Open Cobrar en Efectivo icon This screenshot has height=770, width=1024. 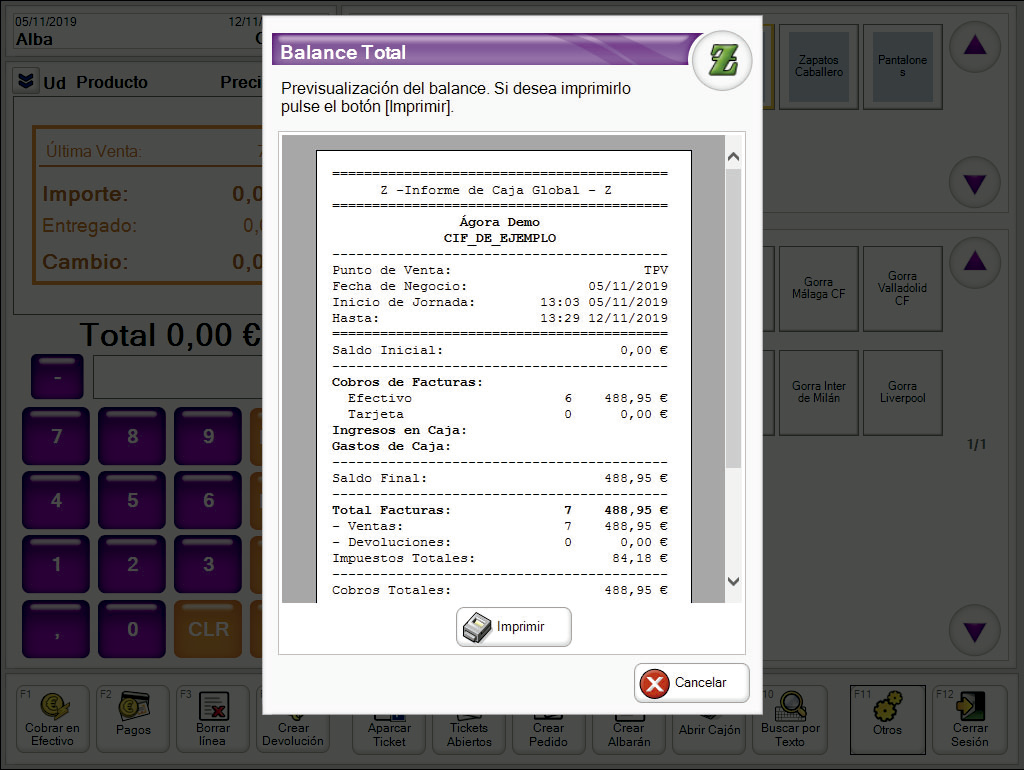pos(52,708)
